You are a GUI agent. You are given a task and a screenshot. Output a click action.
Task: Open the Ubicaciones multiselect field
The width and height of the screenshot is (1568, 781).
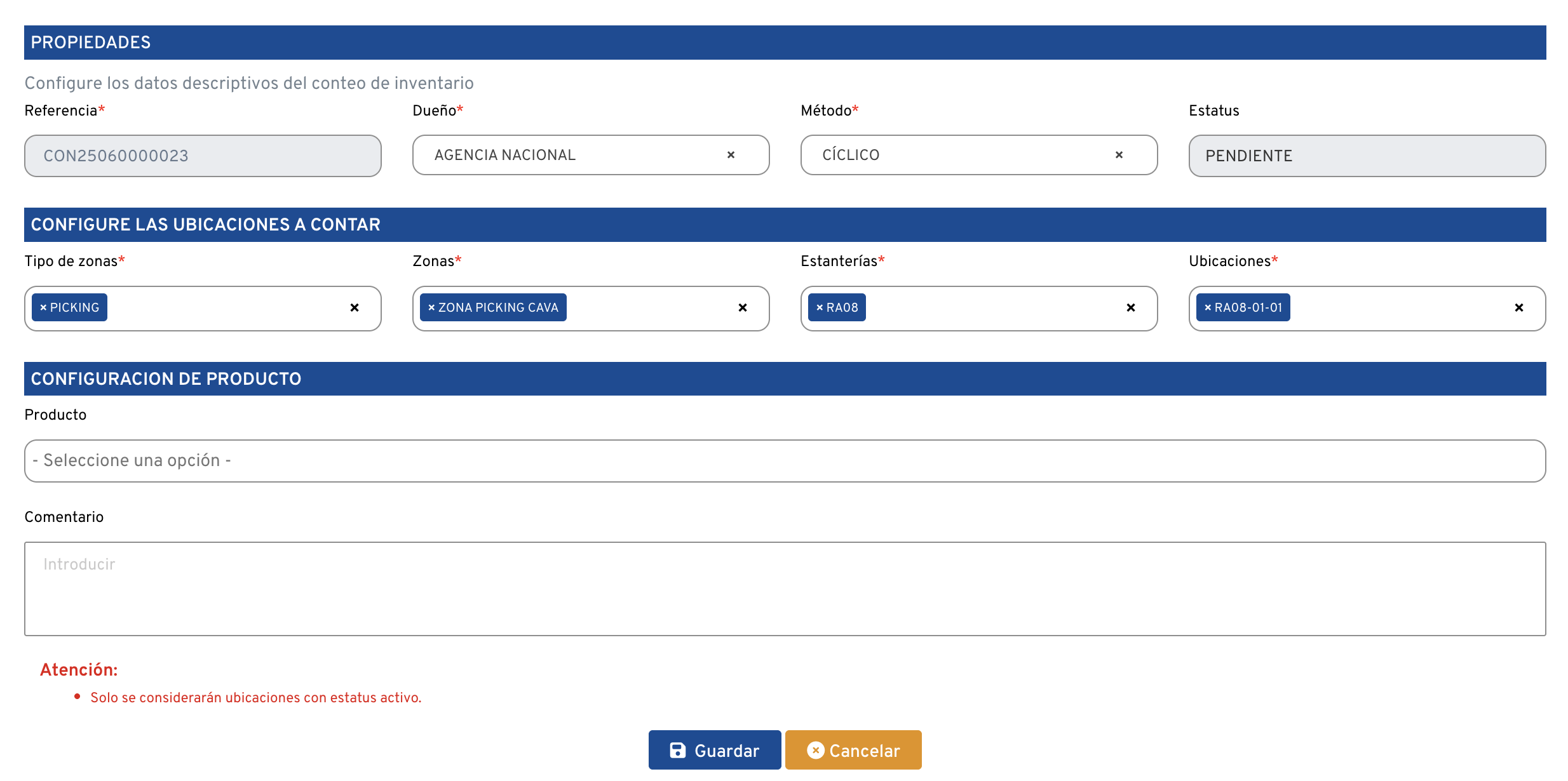pos(1398,309)
